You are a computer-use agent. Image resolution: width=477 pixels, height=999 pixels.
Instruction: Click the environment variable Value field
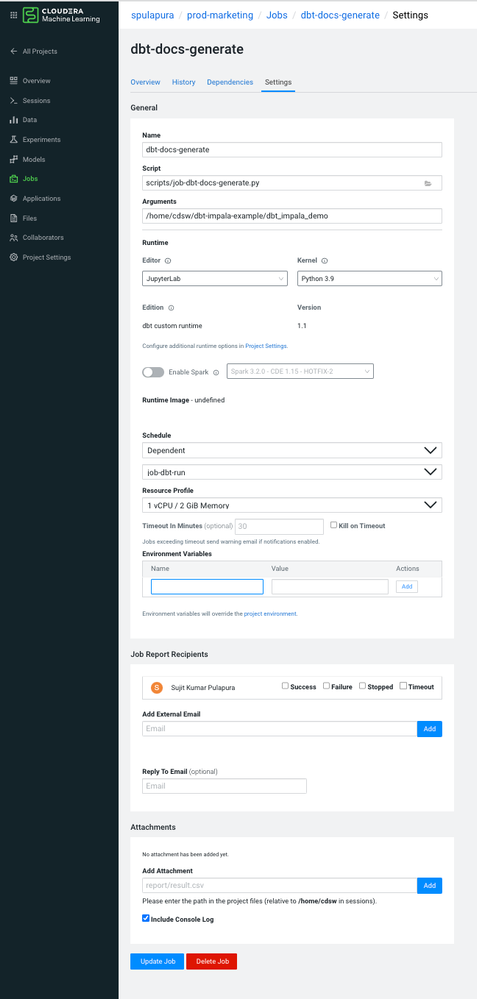(330, 587)
